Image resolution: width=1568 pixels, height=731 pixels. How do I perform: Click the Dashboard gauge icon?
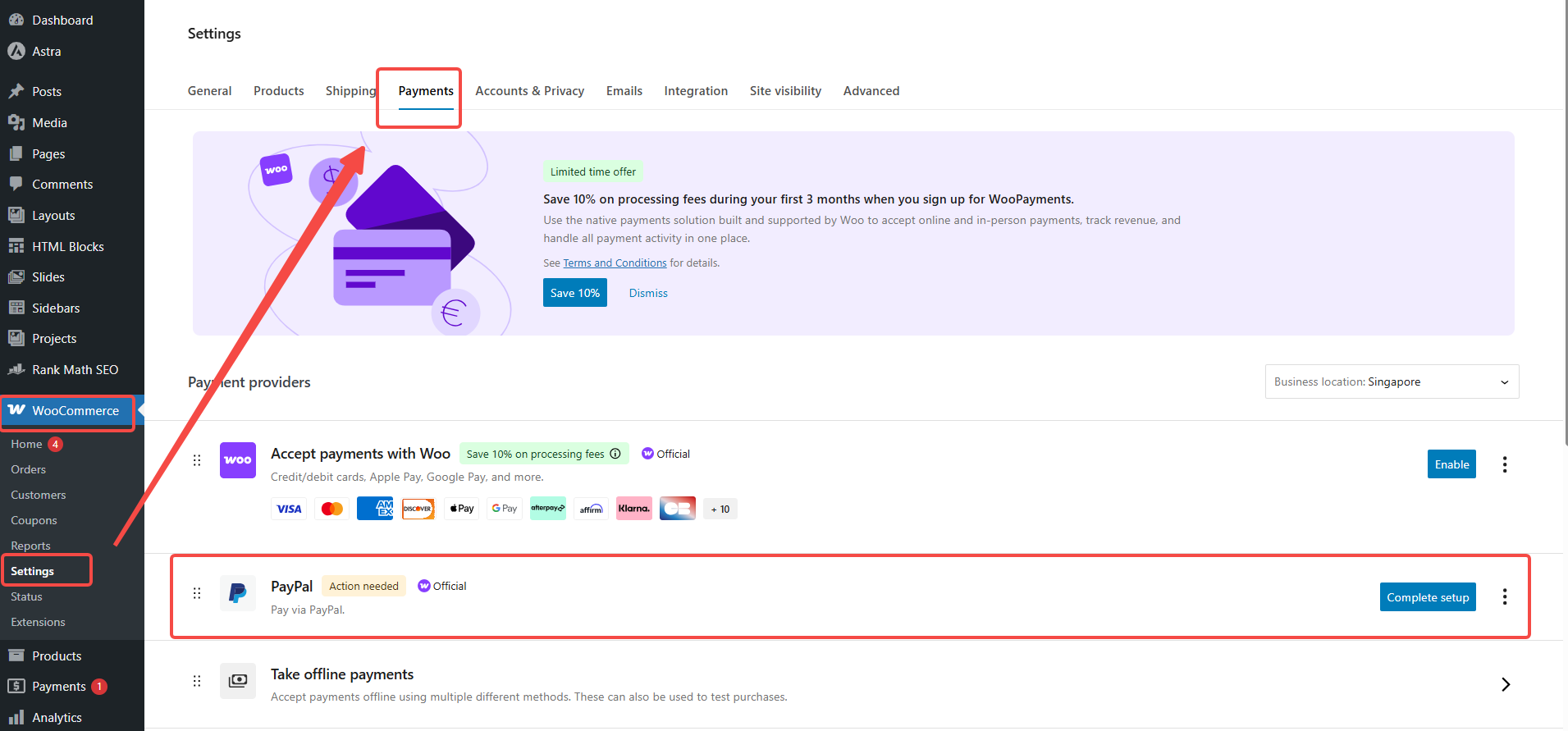coord(16,20)
